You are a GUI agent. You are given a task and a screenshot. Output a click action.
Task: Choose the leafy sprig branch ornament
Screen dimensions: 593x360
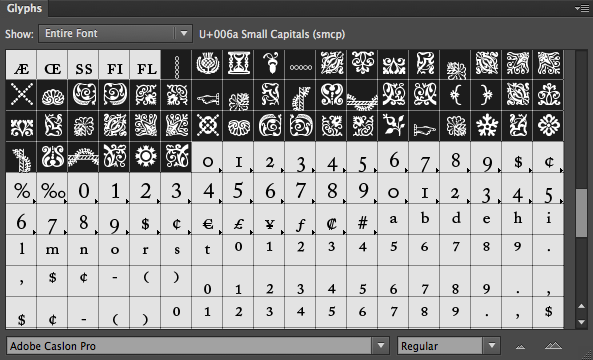tap(393, 126)
